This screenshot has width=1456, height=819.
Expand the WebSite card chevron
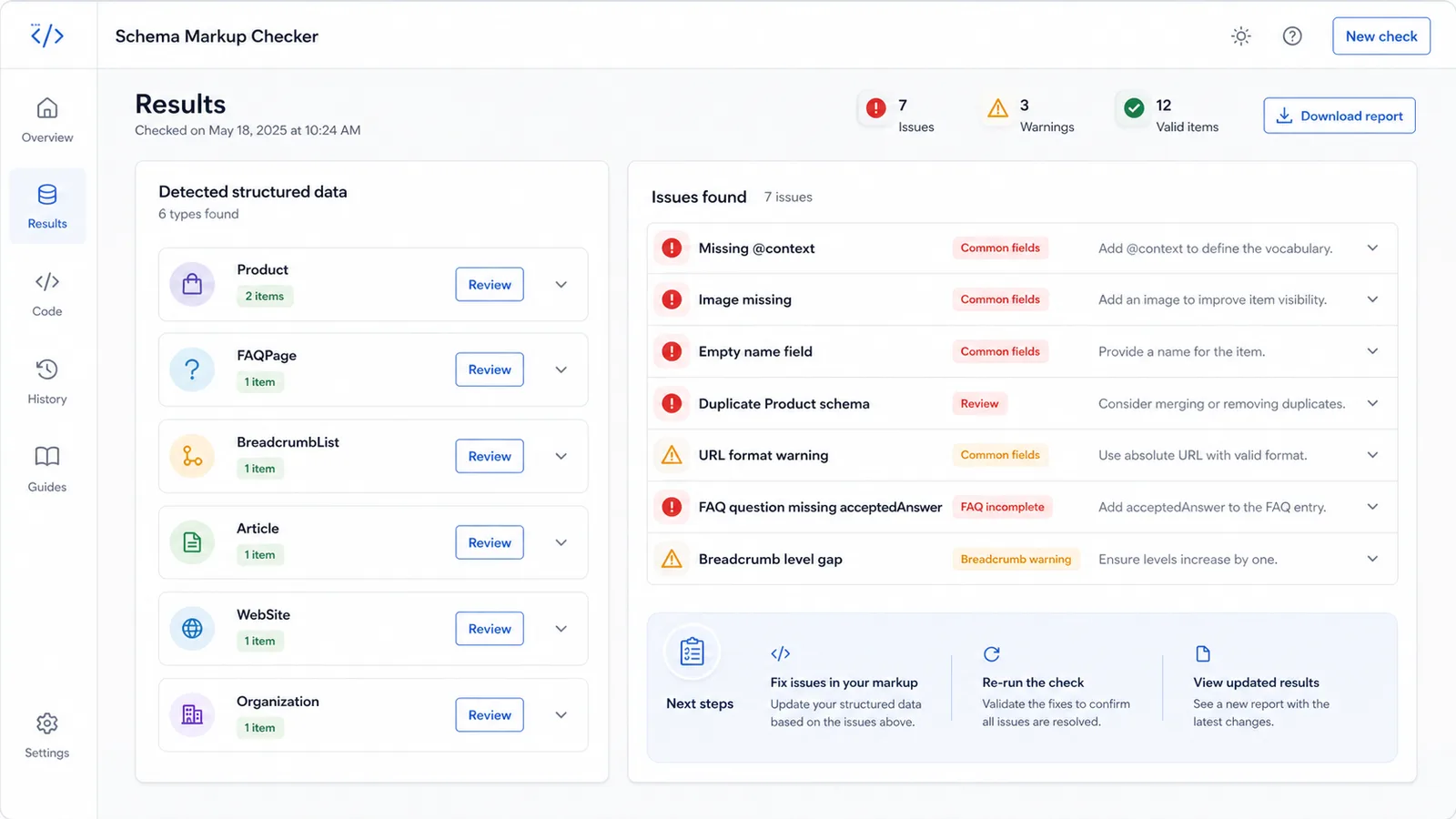tap(561, 629)
